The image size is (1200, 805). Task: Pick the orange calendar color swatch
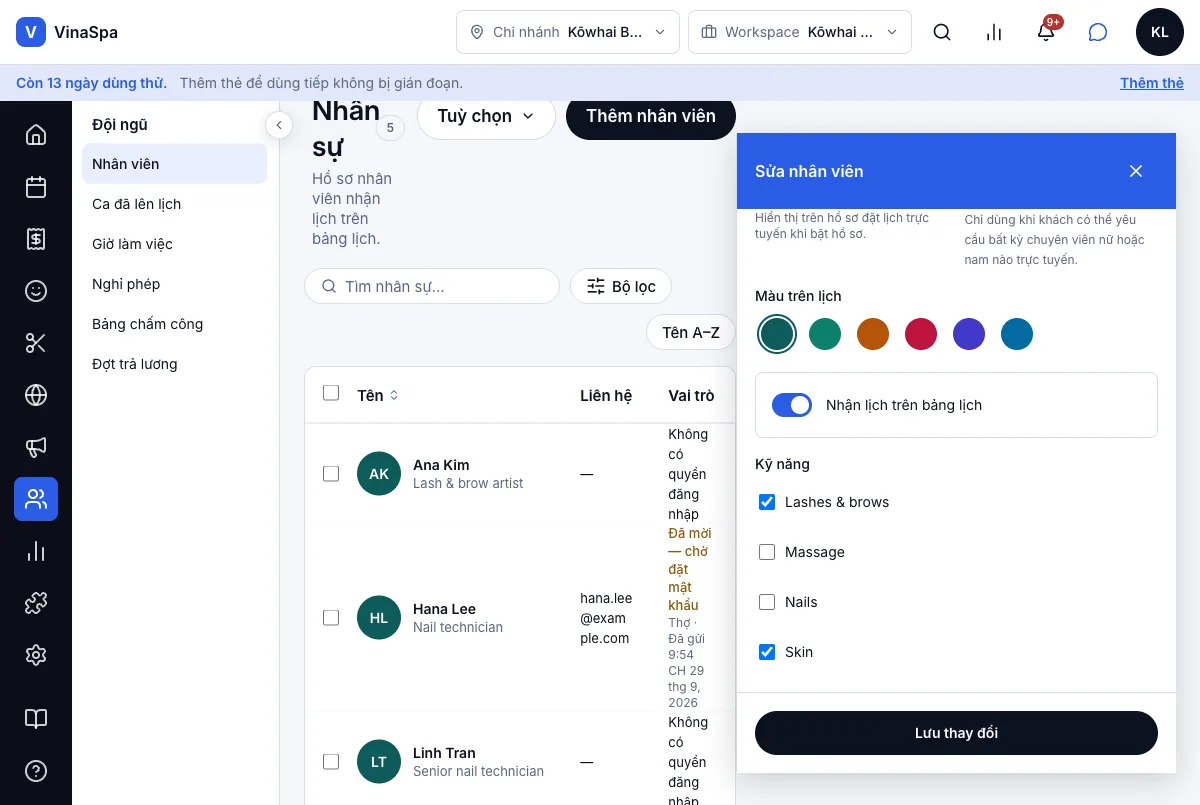(873, 334)
